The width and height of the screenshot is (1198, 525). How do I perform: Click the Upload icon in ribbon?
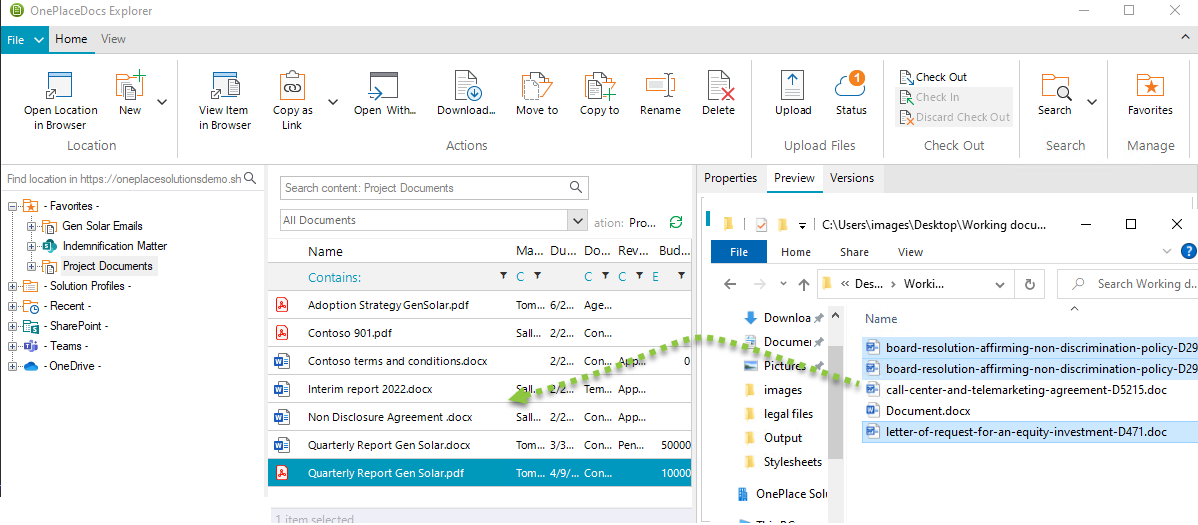(x=793, y=94)
